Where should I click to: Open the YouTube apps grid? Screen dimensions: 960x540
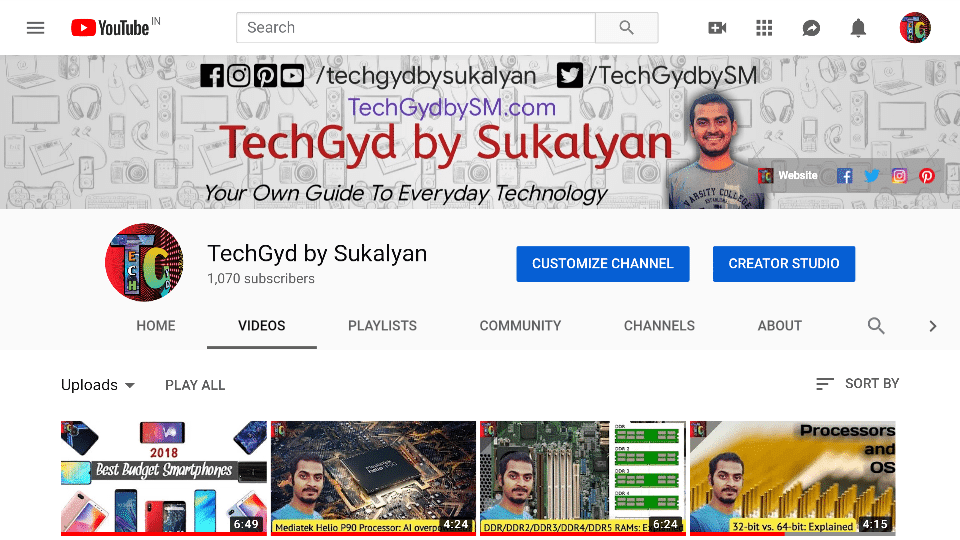[x=764, y=28]
